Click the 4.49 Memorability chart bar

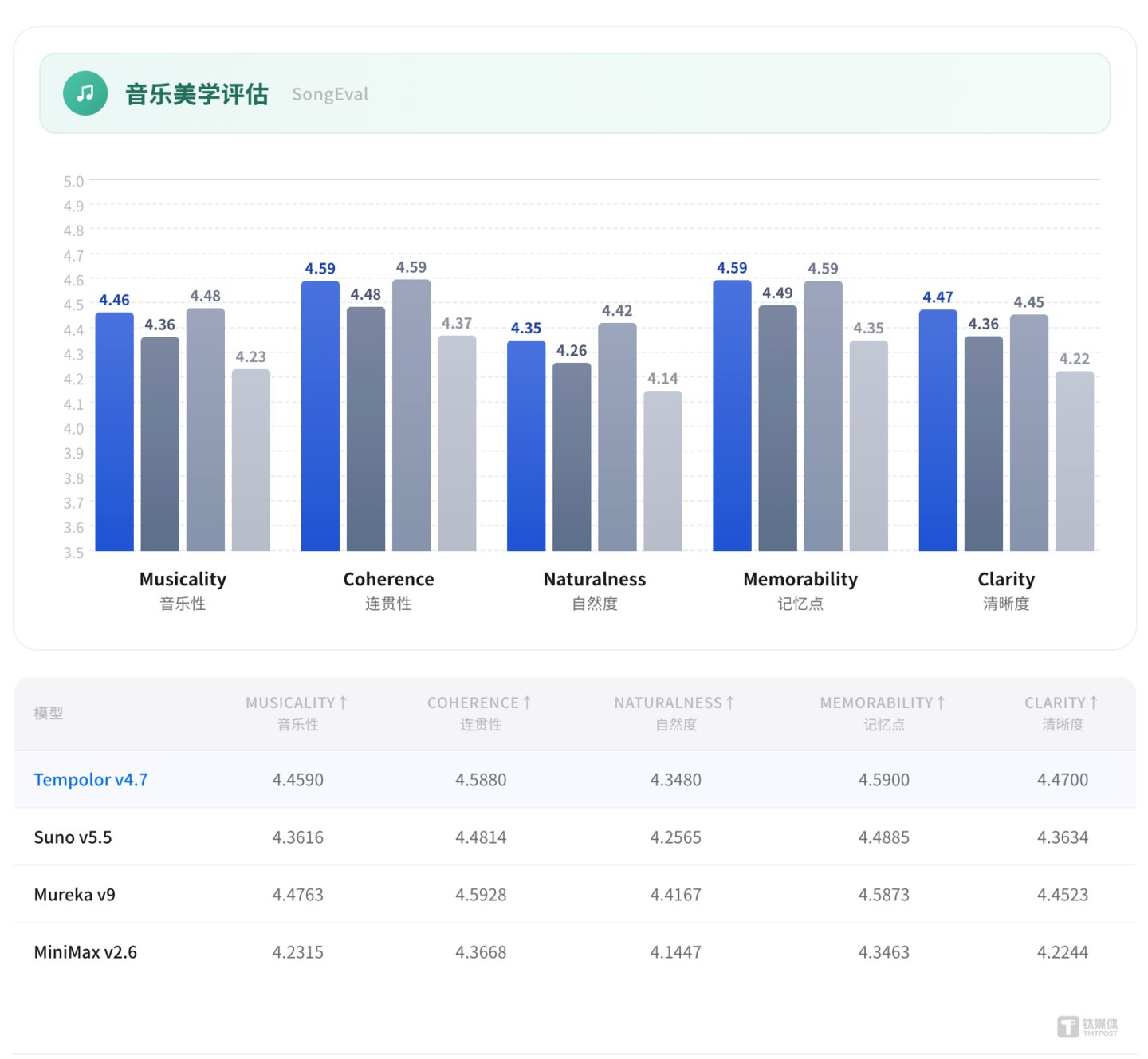[777, 428]
